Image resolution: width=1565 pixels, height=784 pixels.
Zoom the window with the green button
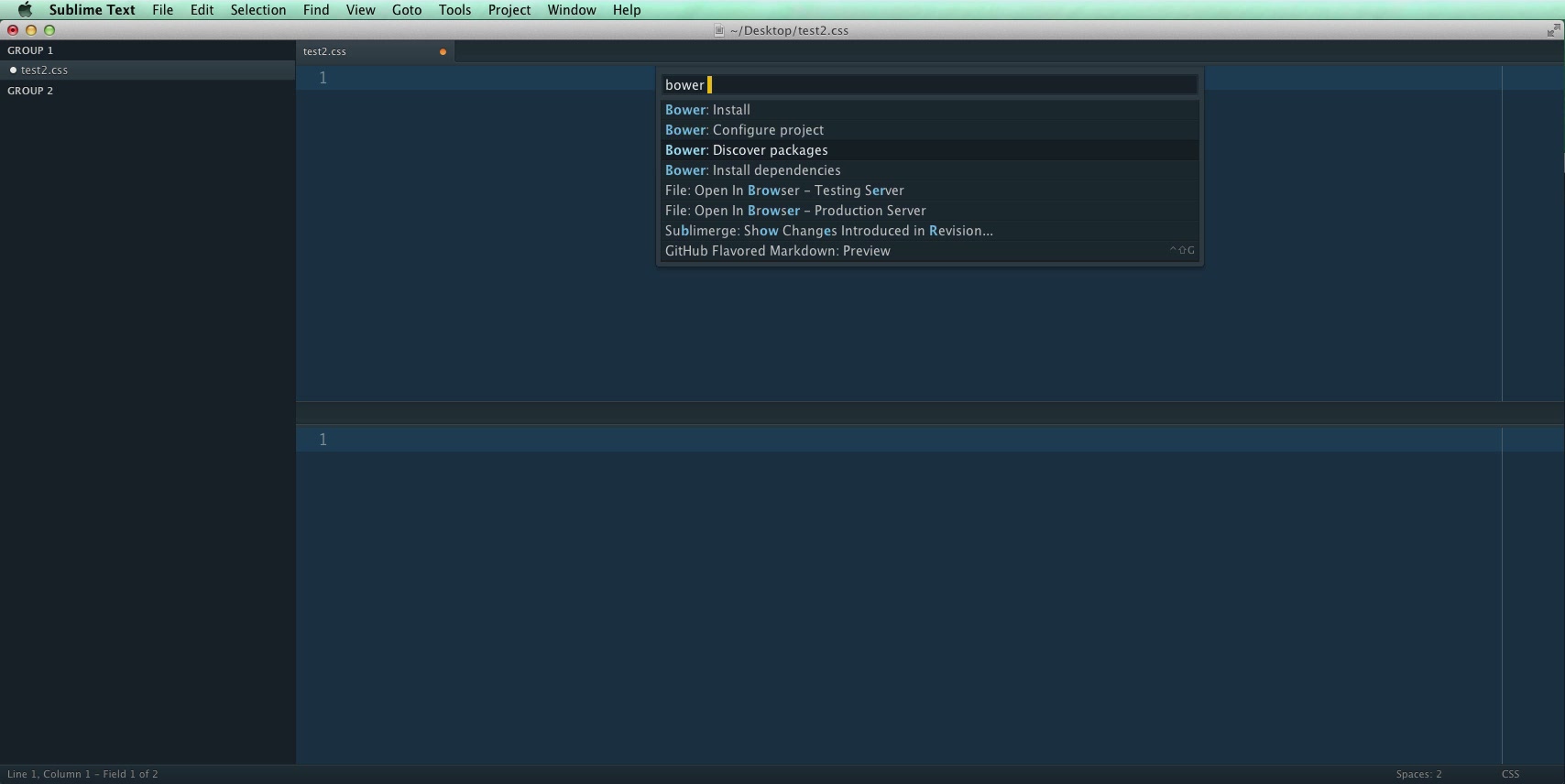tap(49, 30)
